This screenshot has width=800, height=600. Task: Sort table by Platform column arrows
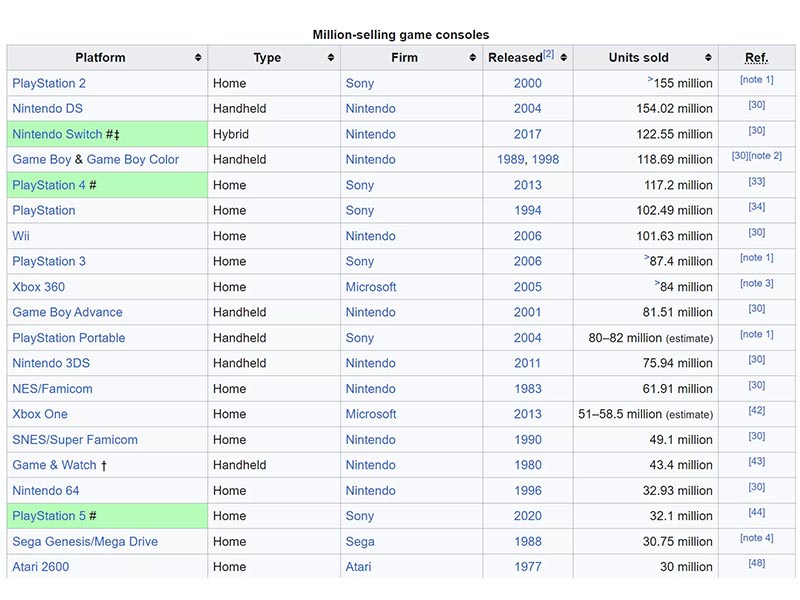pos(198,58)
